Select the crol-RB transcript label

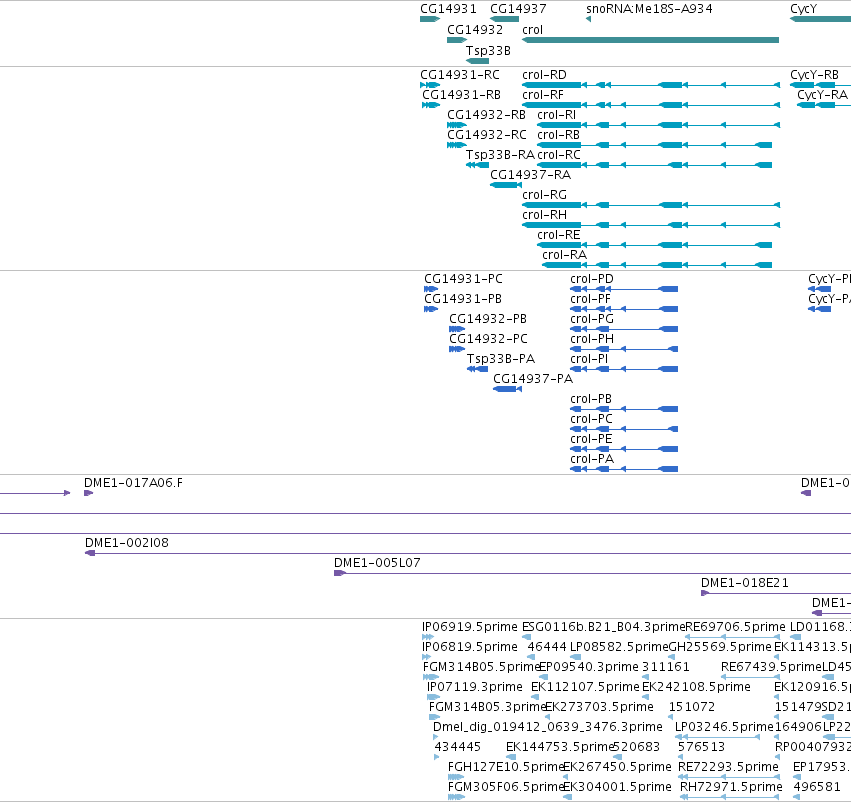click(558, 135)
